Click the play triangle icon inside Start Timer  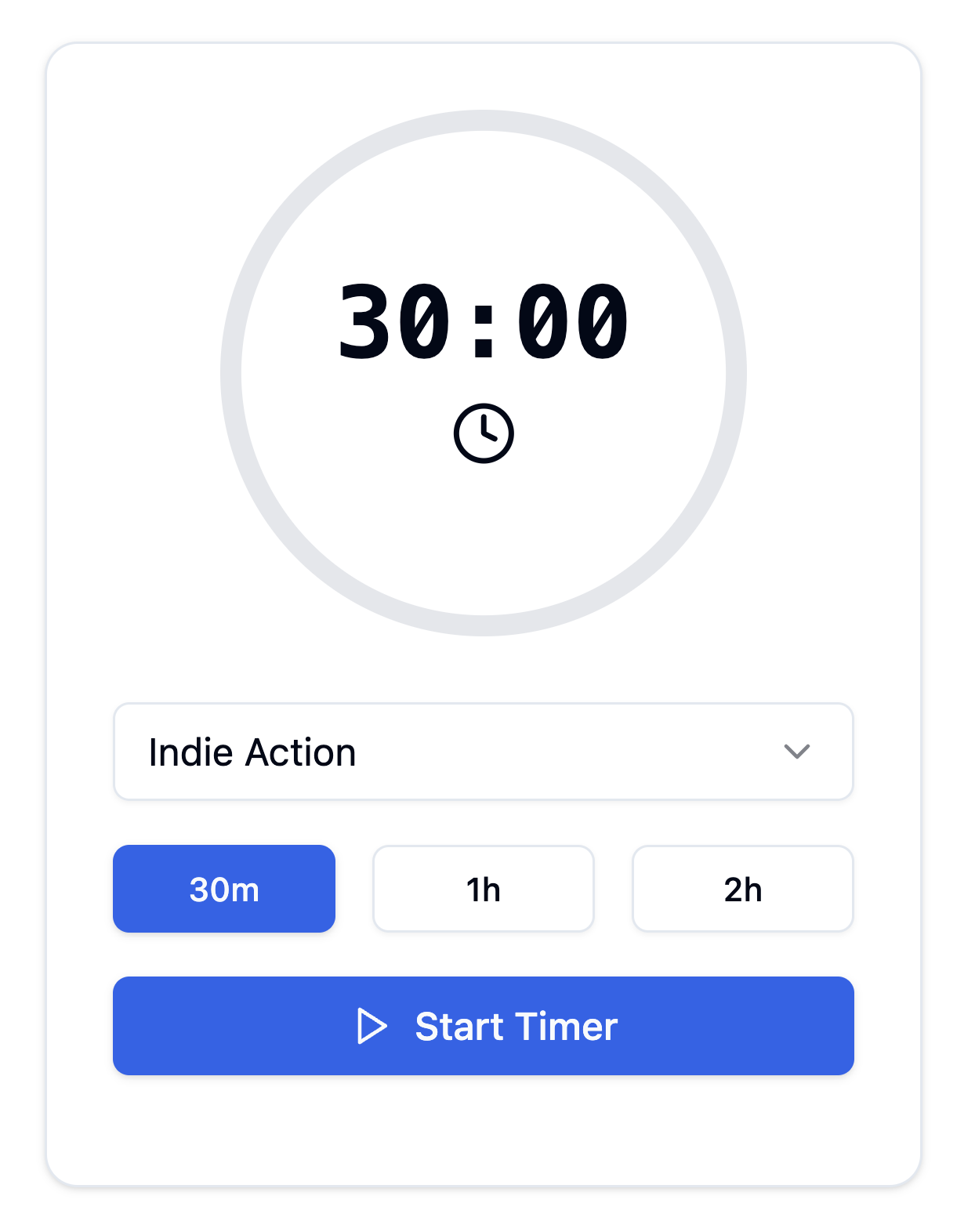pos(372,1027)
